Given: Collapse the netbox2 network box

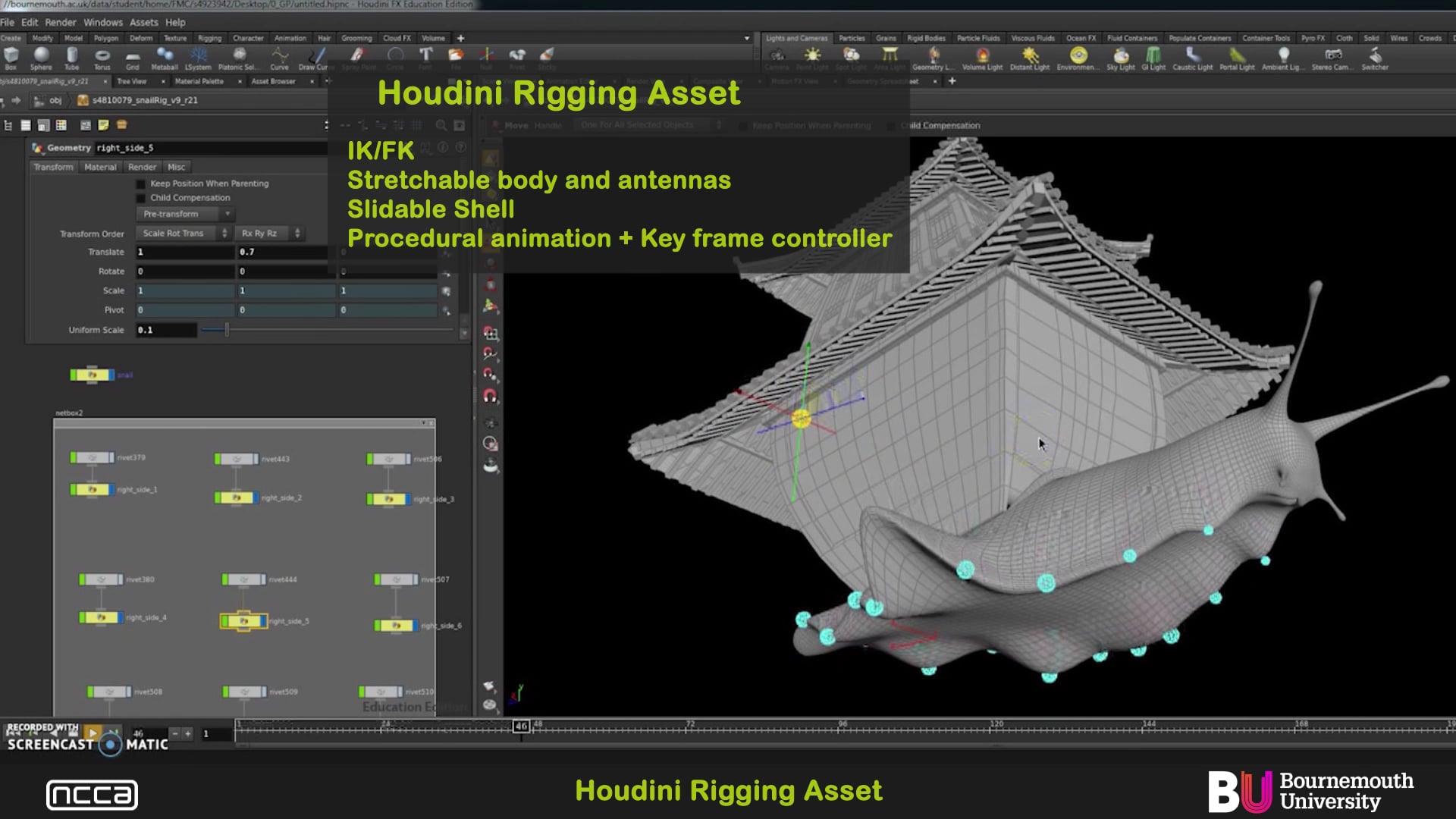Looking at the screenshot, I should [424, 423].
